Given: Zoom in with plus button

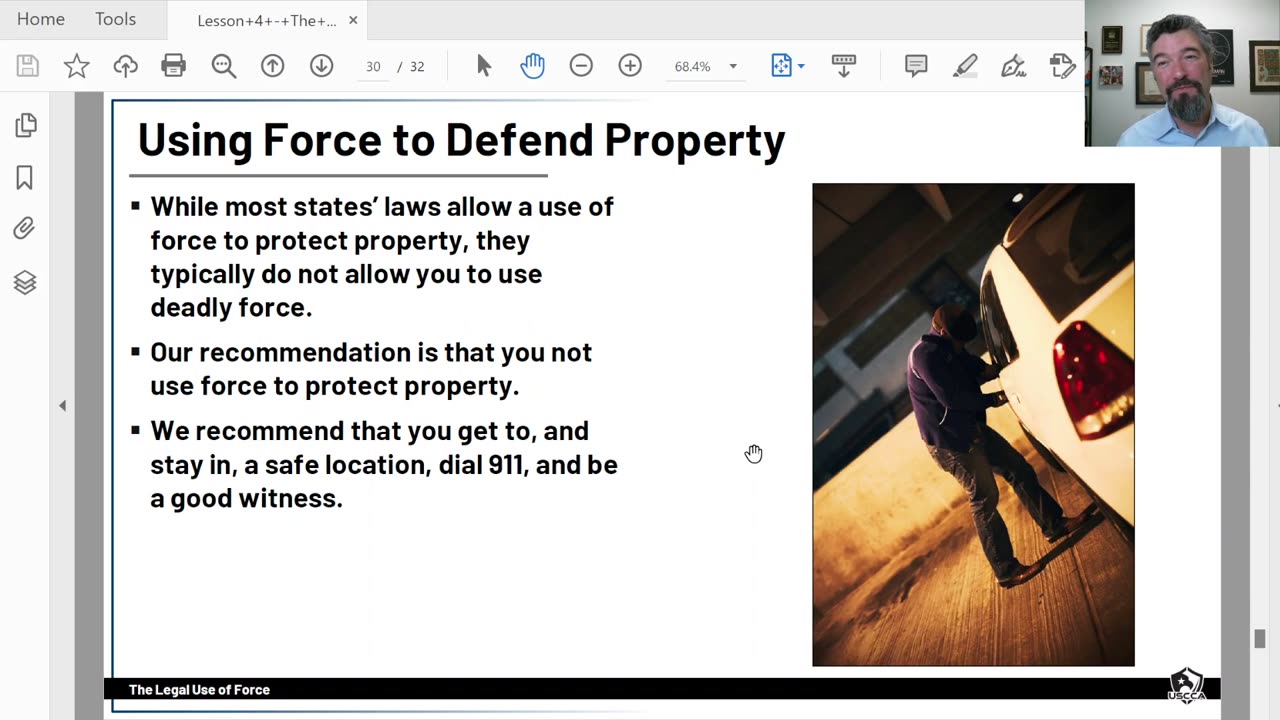Looking at the screenshot, I should pos(630,66).
